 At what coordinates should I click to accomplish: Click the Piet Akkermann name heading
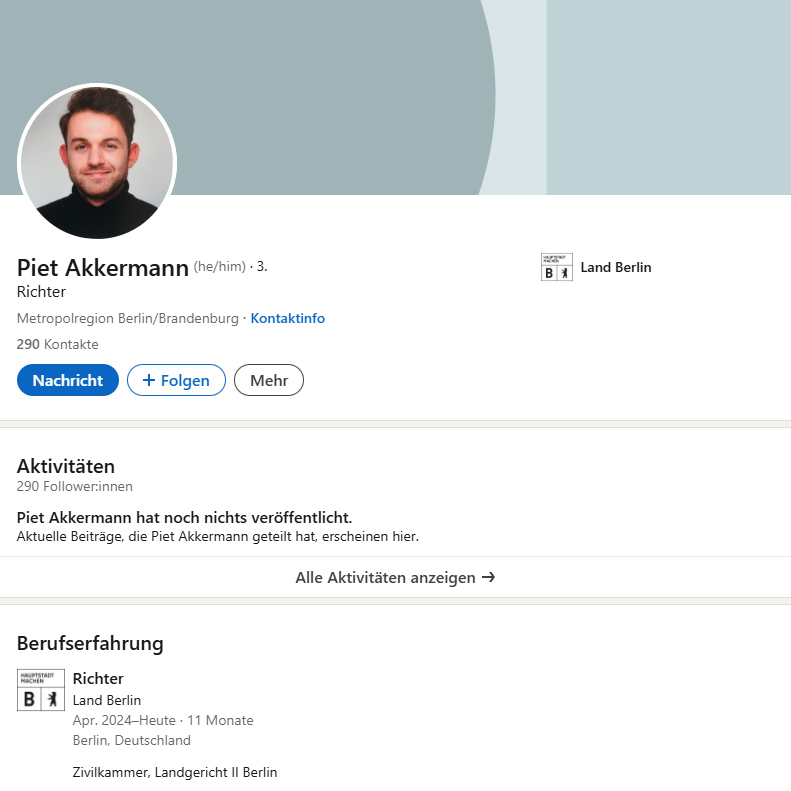(x=103, y=268)
